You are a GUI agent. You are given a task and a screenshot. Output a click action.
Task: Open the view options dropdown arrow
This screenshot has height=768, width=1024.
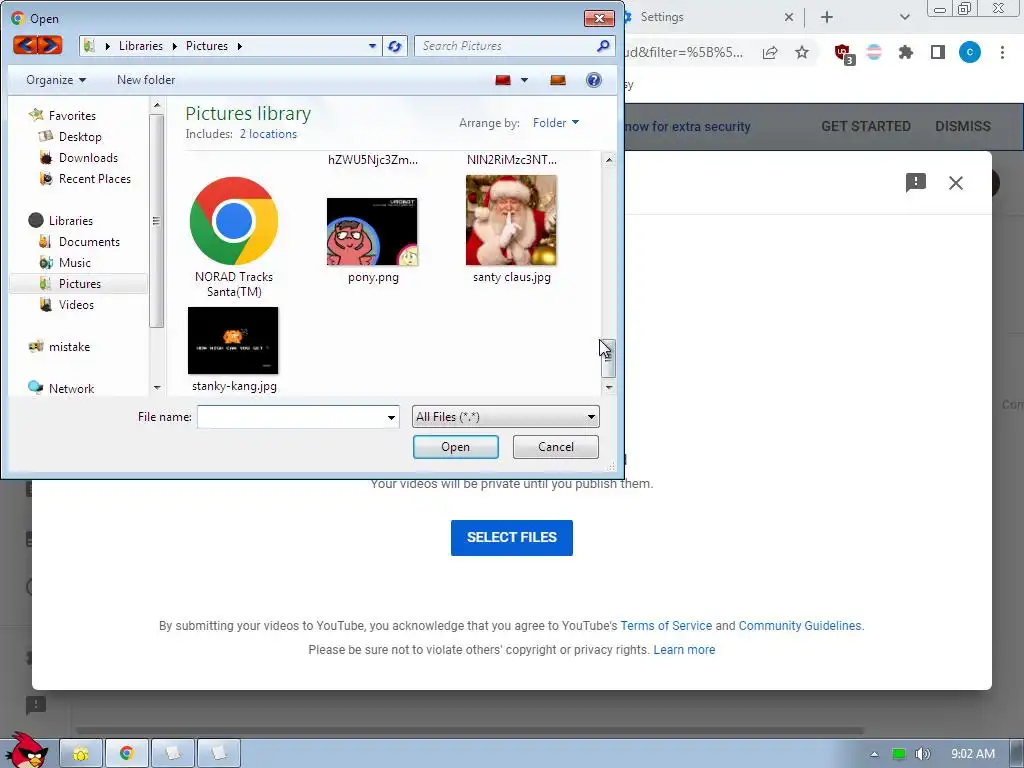click(524, 80)
